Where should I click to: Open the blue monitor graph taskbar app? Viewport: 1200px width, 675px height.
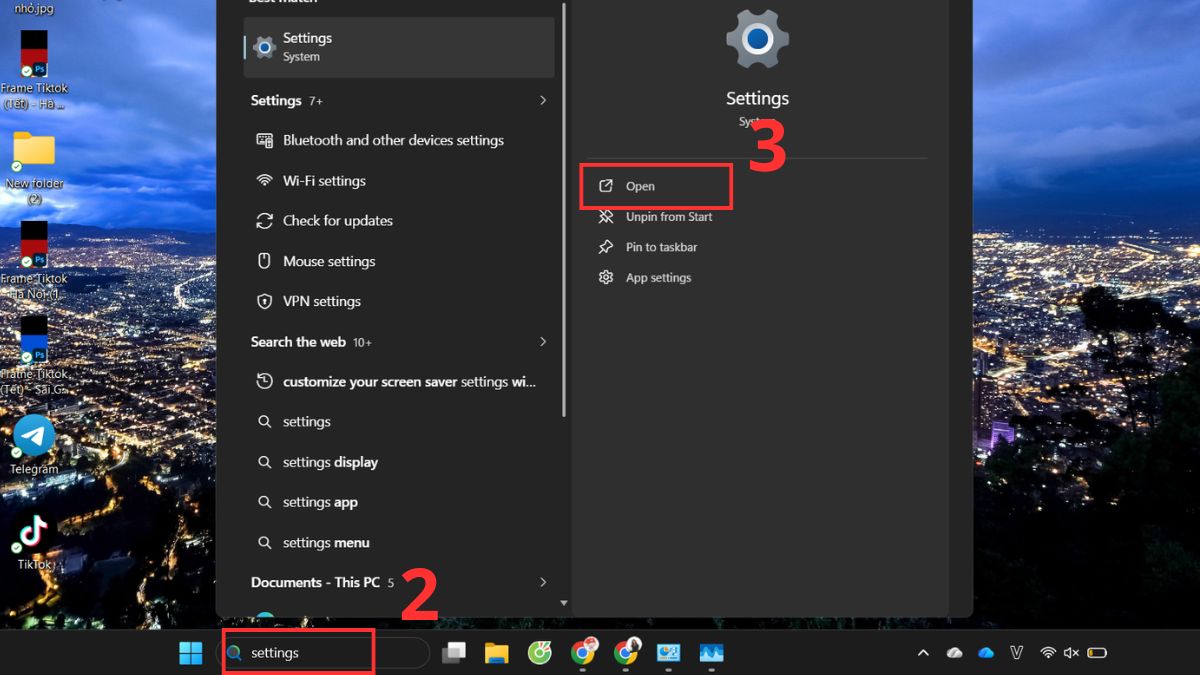pos(711,653)
